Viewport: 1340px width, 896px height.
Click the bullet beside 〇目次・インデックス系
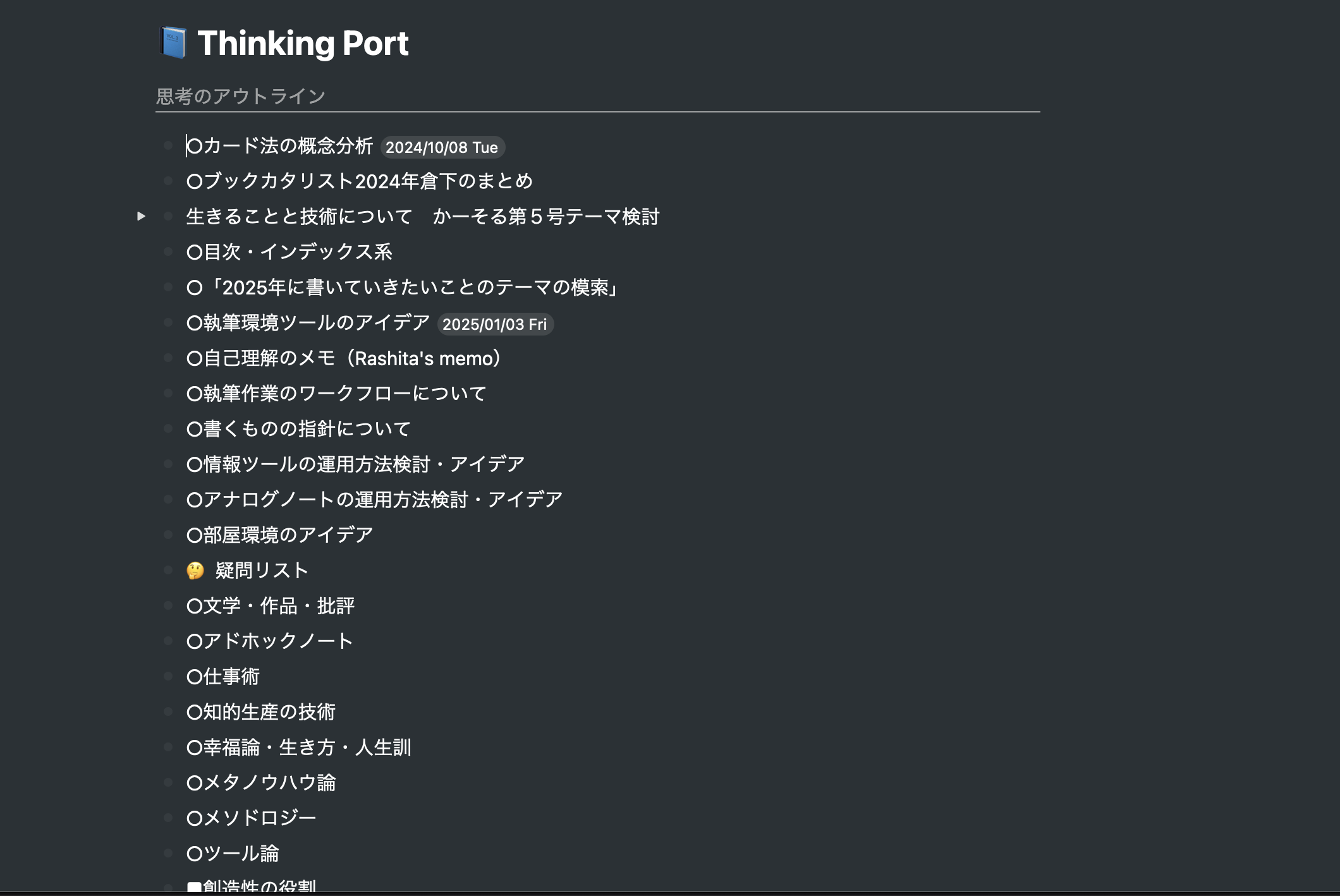[167, 252]
